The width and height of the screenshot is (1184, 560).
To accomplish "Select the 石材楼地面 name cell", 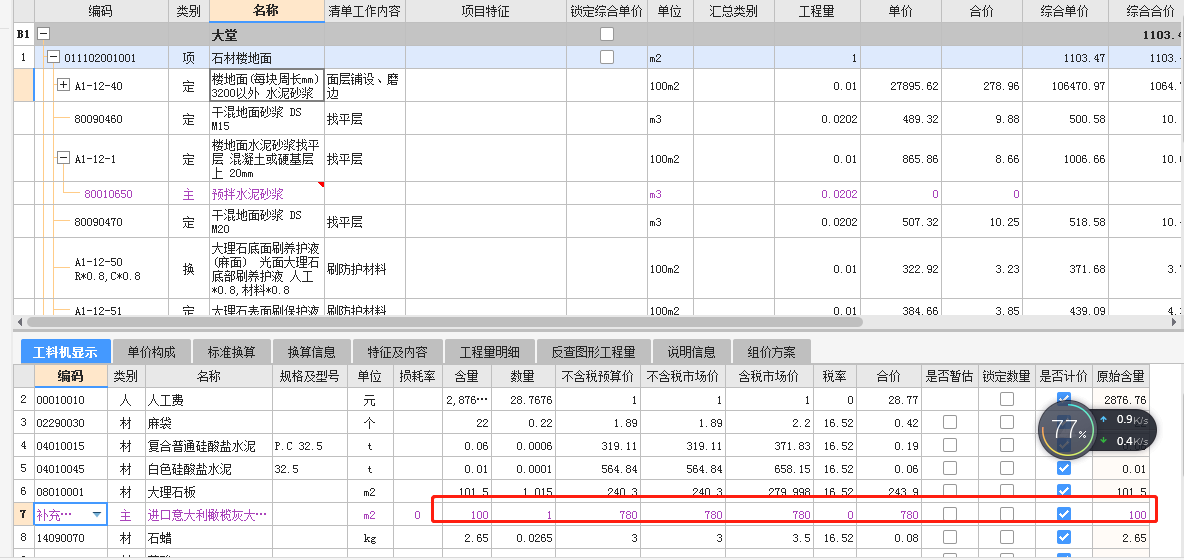I will tap(267, 58).
